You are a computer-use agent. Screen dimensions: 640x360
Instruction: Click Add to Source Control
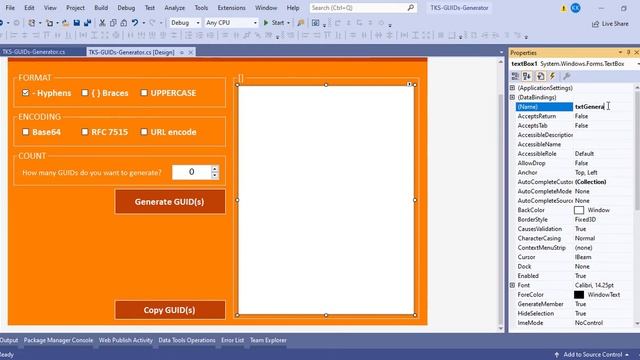(593, 355)
